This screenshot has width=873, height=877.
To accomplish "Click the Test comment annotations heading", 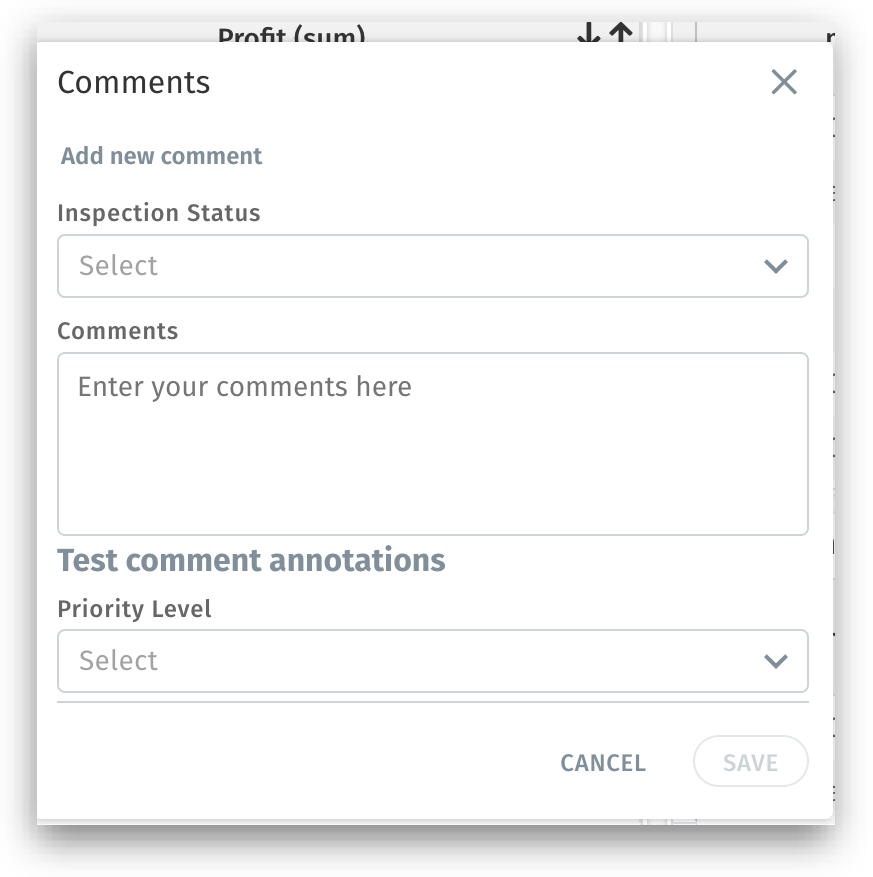I will point(251,560).
